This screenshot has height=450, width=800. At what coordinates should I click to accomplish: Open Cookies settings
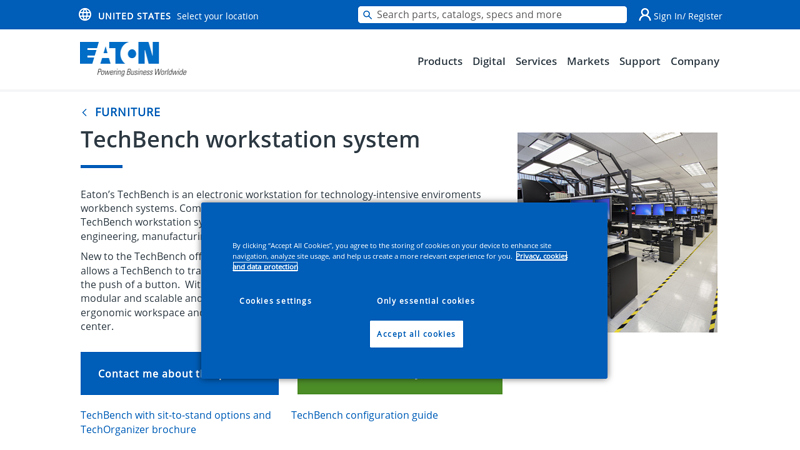275,301
